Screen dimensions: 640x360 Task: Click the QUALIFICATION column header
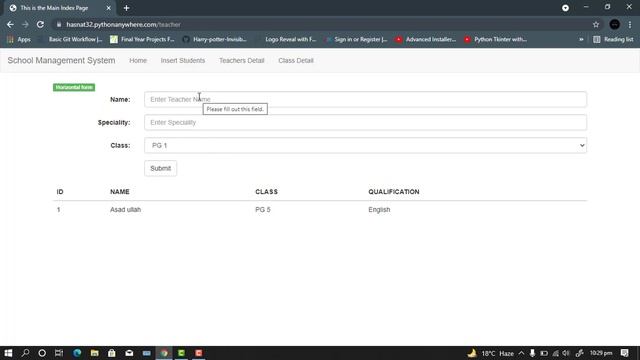point(394,192)
